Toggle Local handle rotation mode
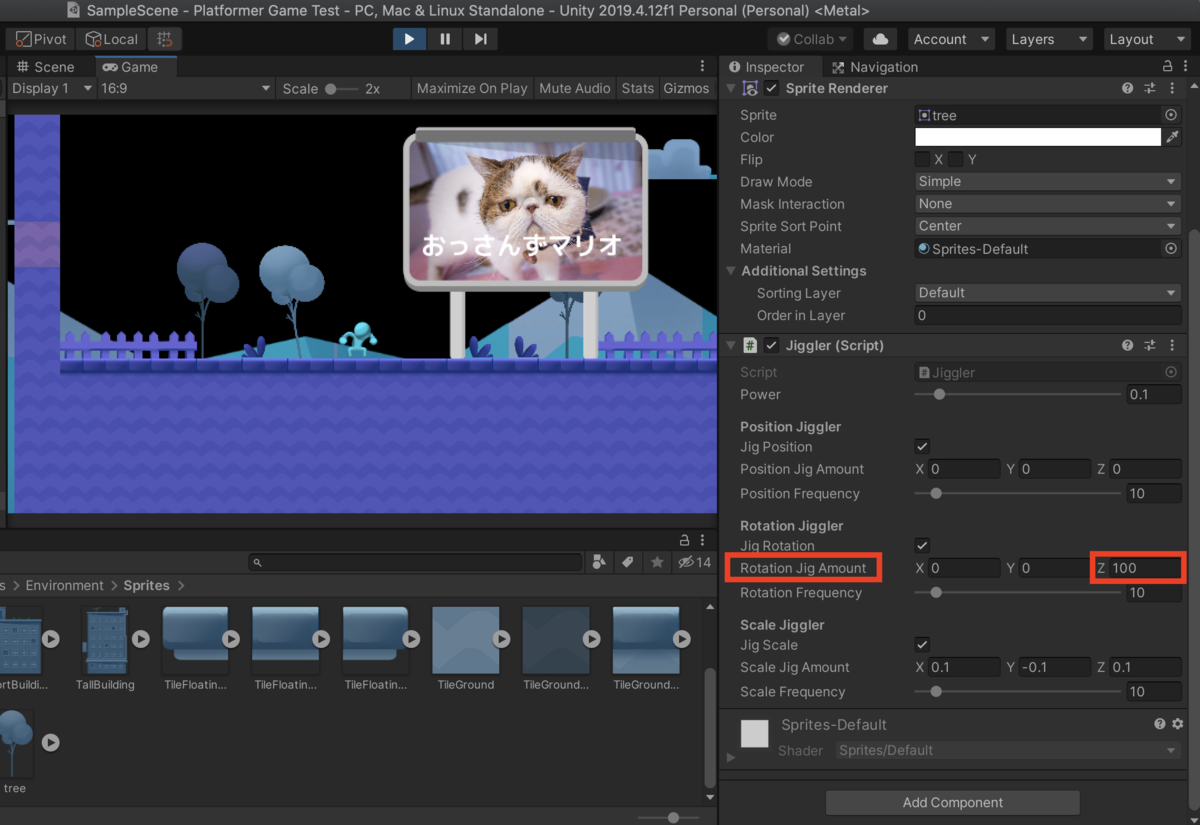The width and height of the screenshot is (1200, 825). [x=111, y=39]
